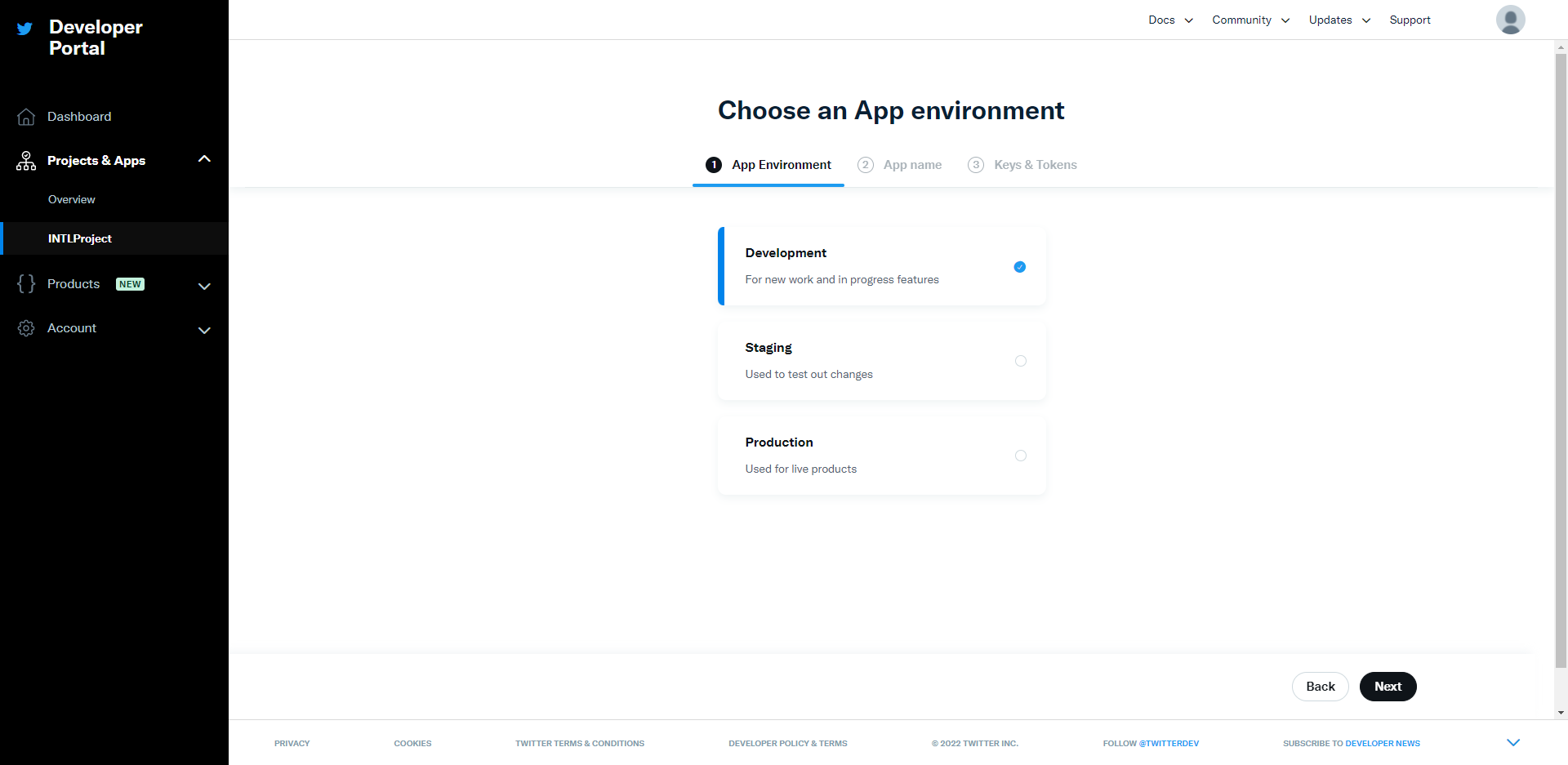Collapse the Projects & Apps section
Viewport: 1568px width, 765px height.
204,158
